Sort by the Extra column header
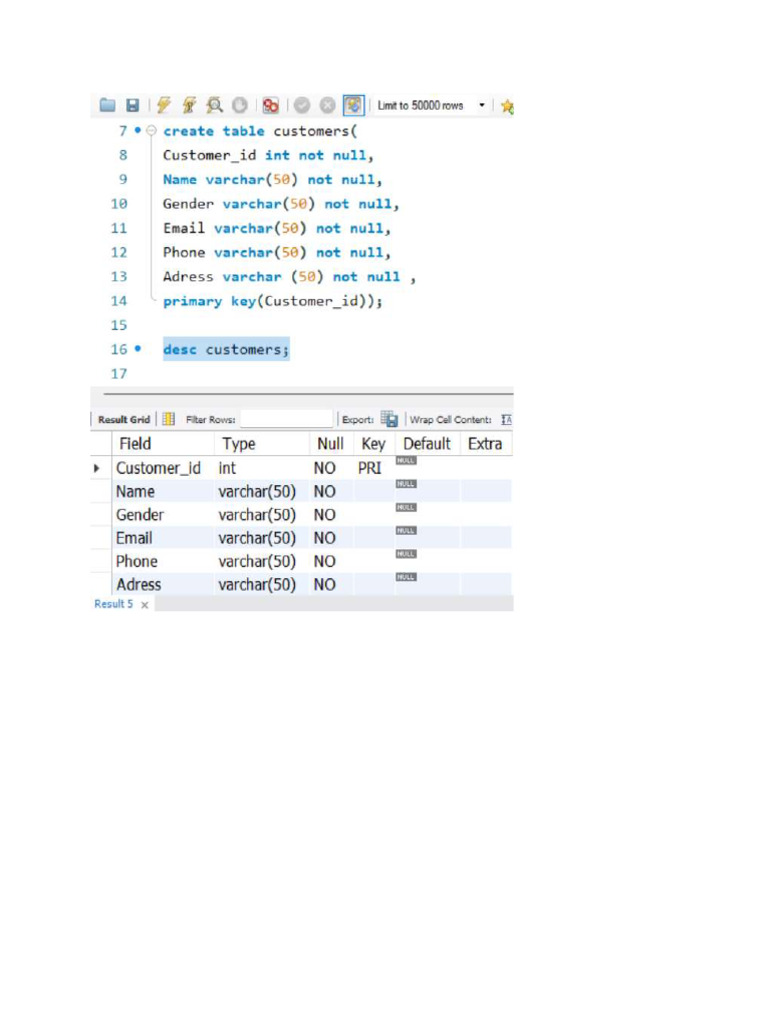The height and width of the screenshot is (1024, 768). click(x=485, y=444)
